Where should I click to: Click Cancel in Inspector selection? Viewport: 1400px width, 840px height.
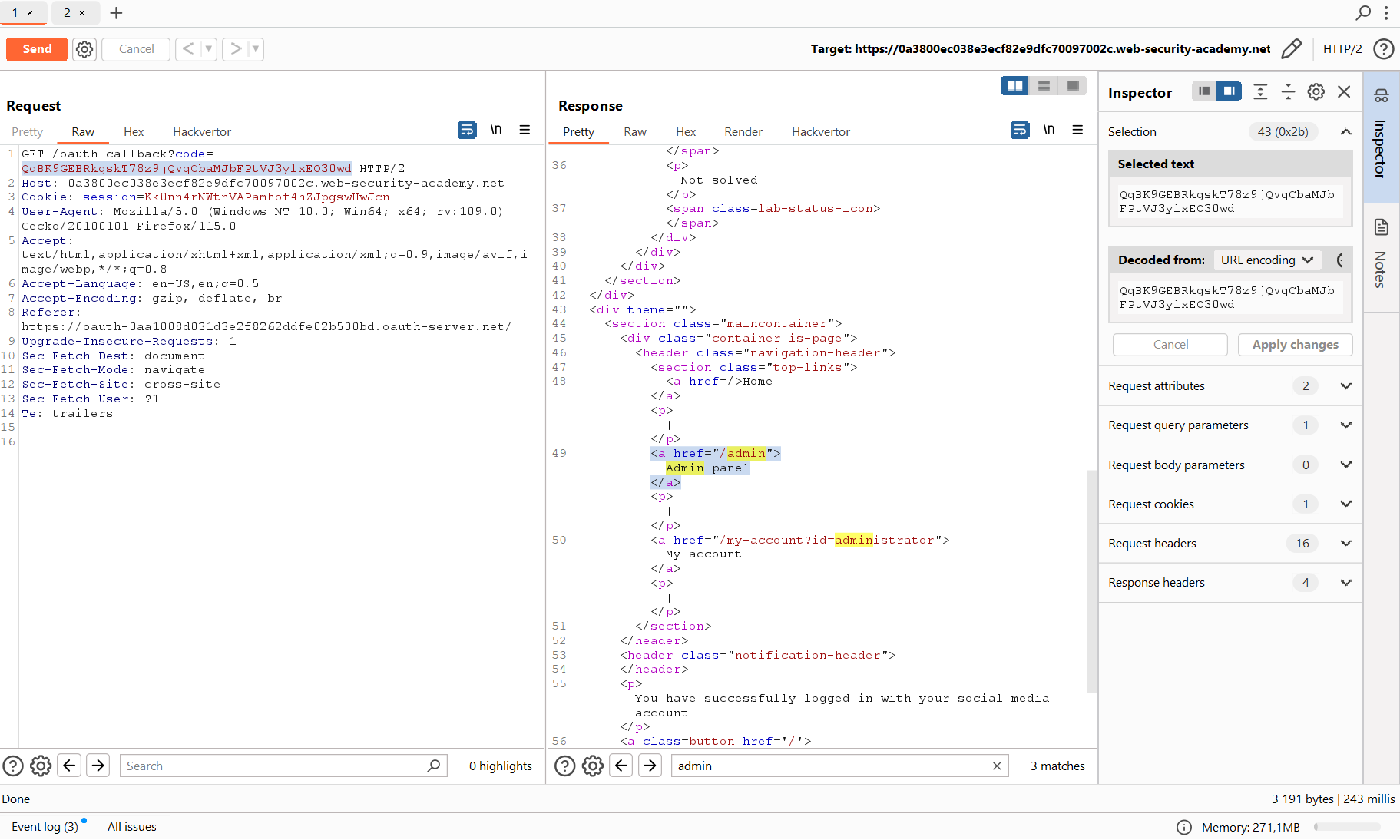click(1170, 345)
